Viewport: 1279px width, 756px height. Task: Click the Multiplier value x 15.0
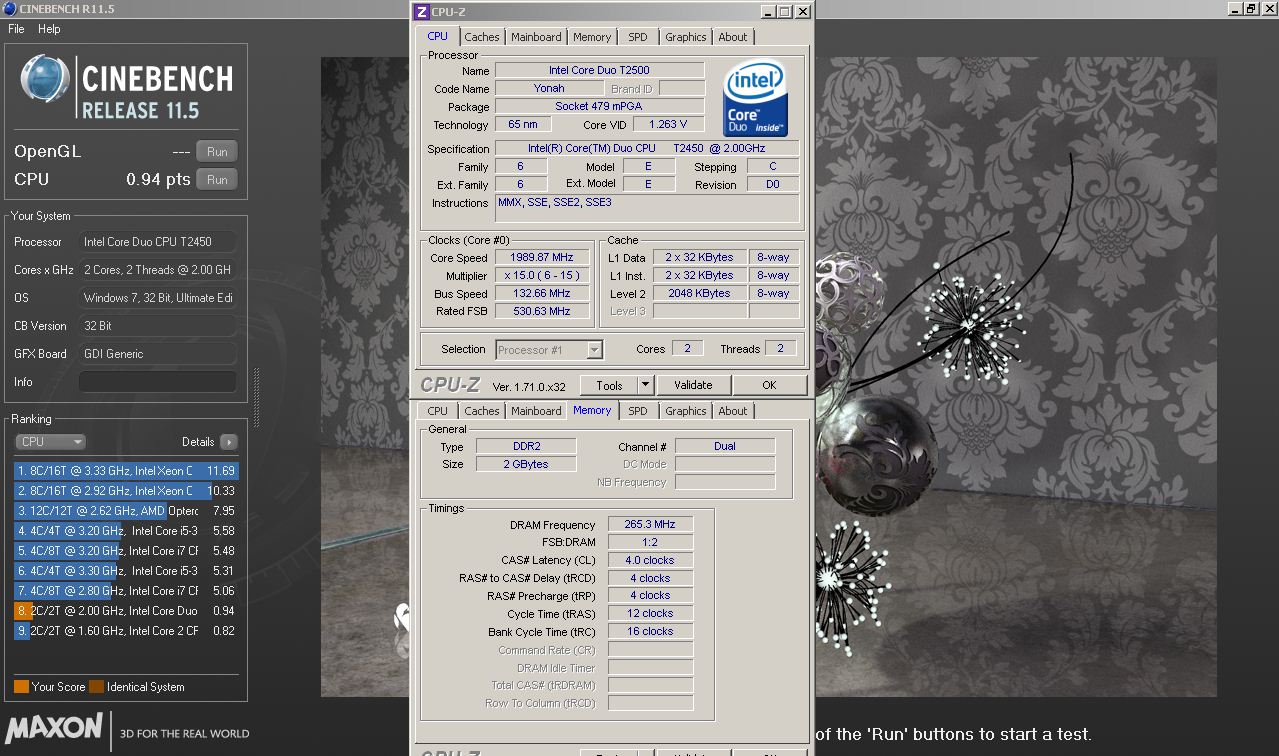click(541, 276)
